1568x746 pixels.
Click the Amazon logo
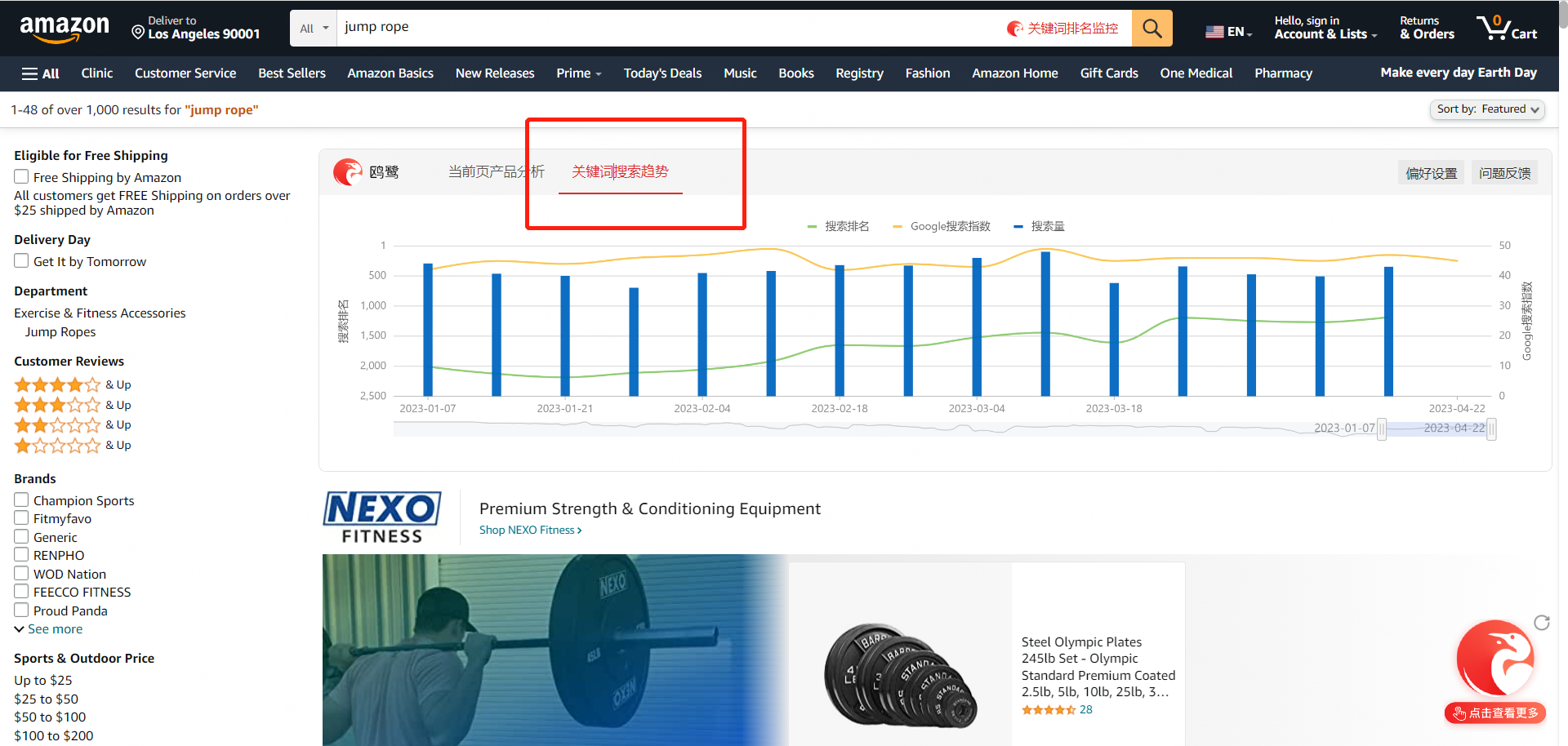[x=65, y=29]
